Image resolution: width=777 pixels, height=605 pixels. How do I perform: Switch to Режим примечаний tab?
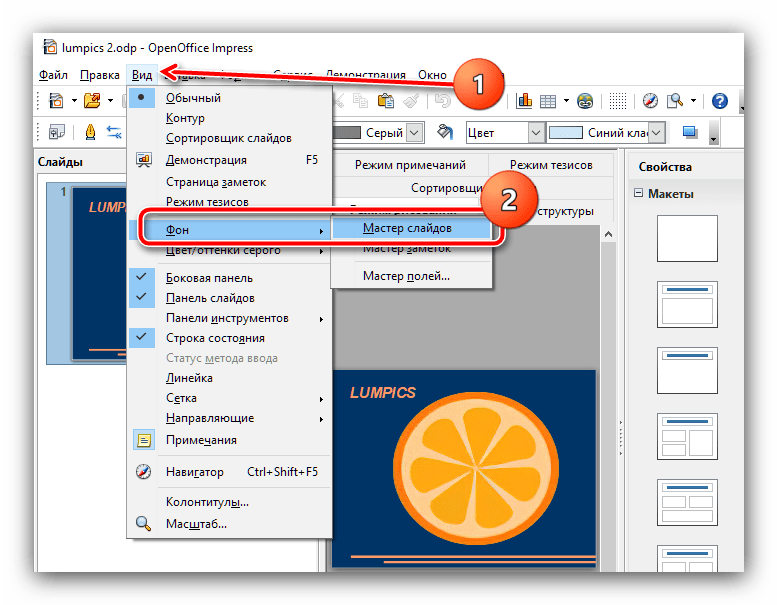pos(410,165)
